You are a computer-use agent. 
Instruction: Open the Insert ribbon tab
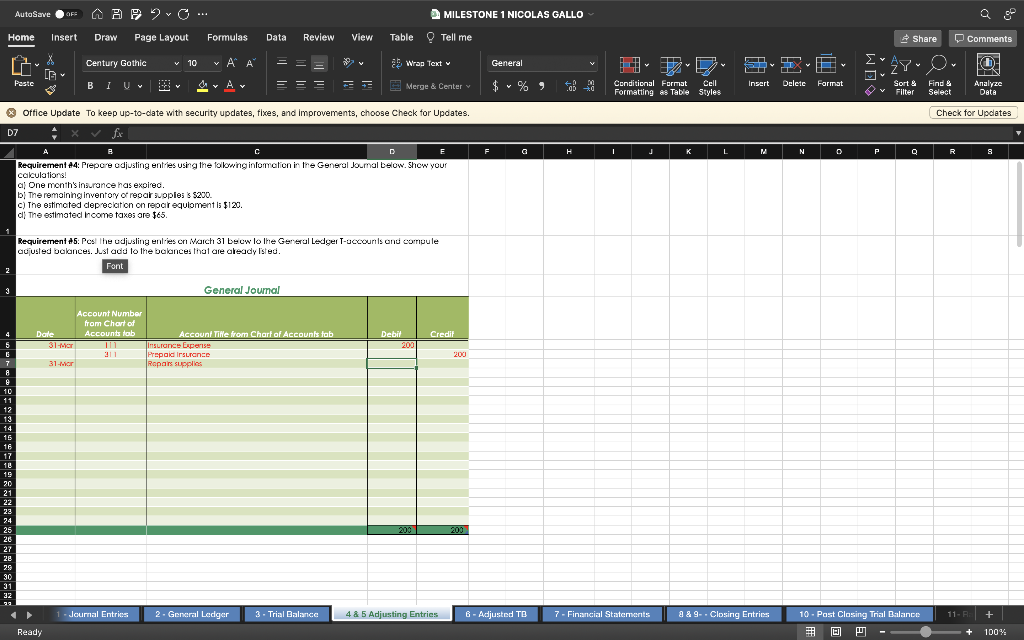(x=64, y=37)
